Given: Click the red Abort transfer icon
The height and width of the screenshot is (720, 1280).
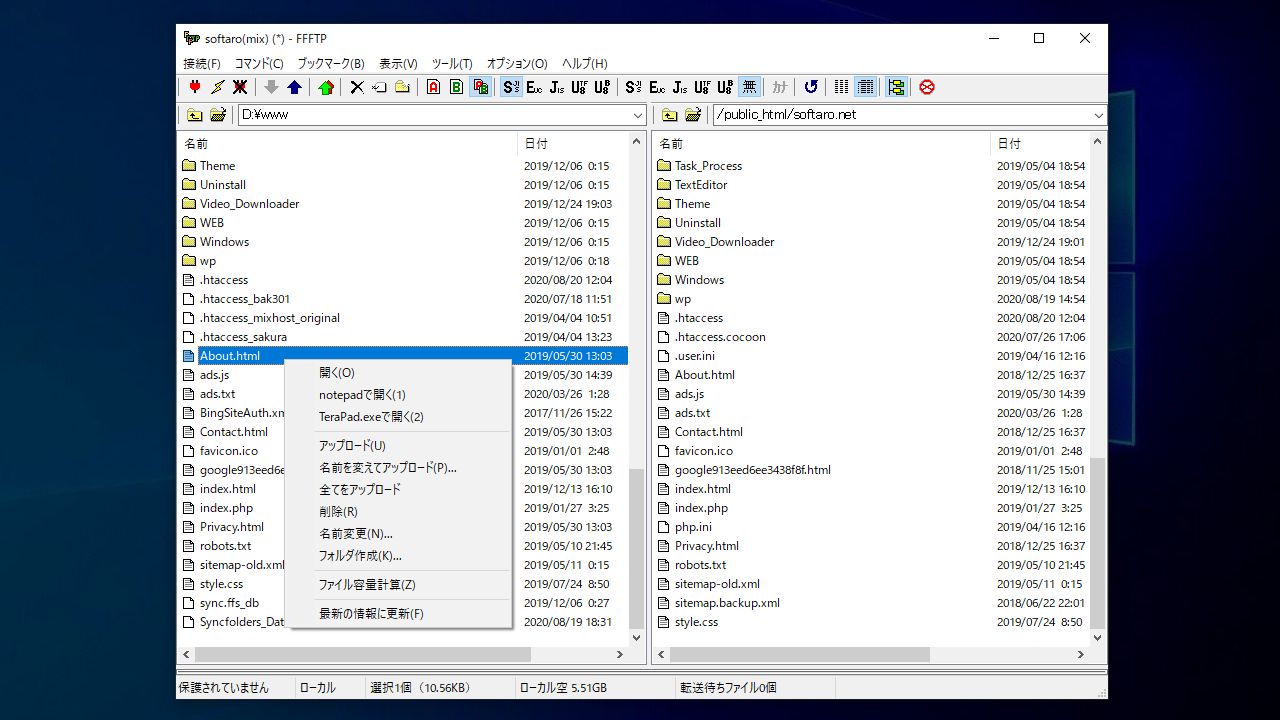Looking at the screenshot, I should tap(927, 87).
